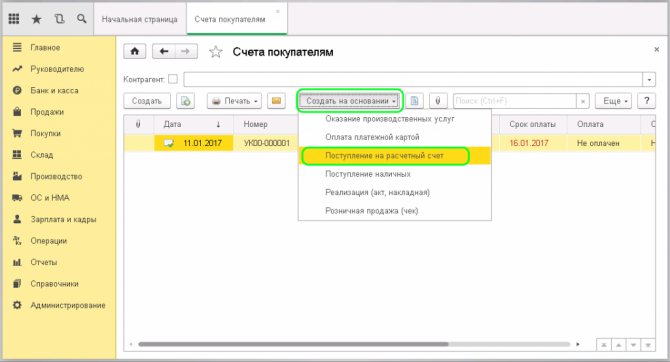Click the paperclip column header in table
670x362 pixels.
pos(138,124)
